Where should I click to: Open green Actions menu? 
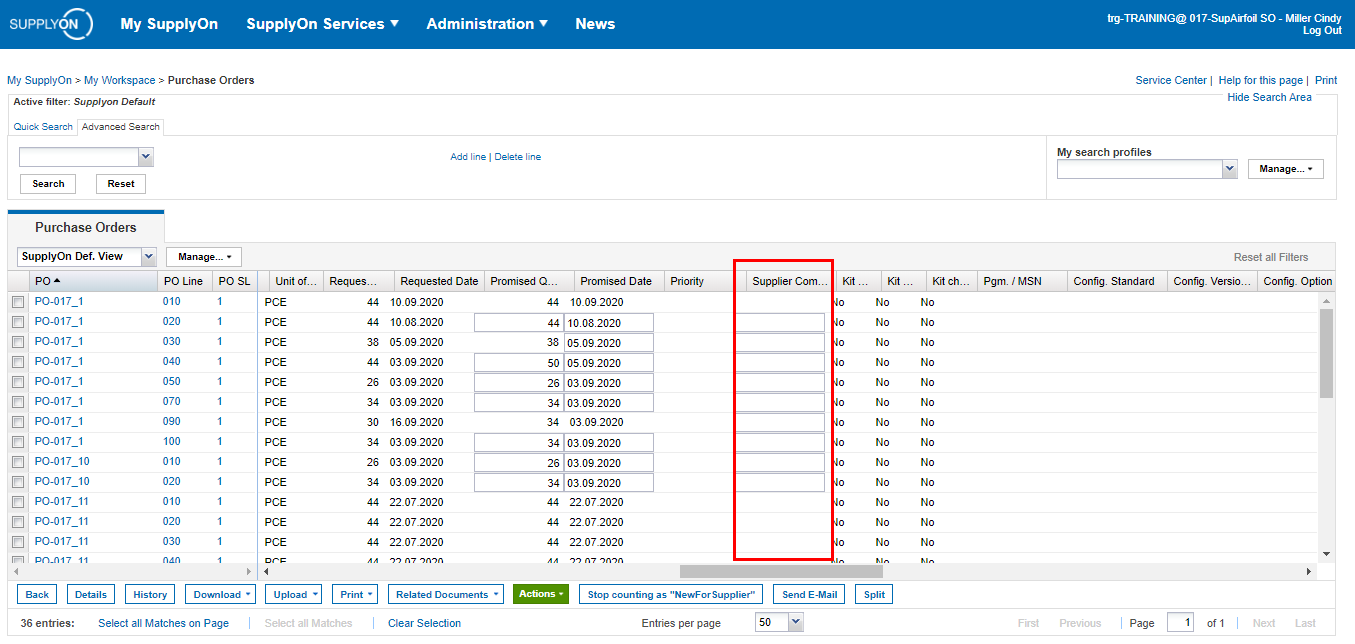(x=541, y=594)
